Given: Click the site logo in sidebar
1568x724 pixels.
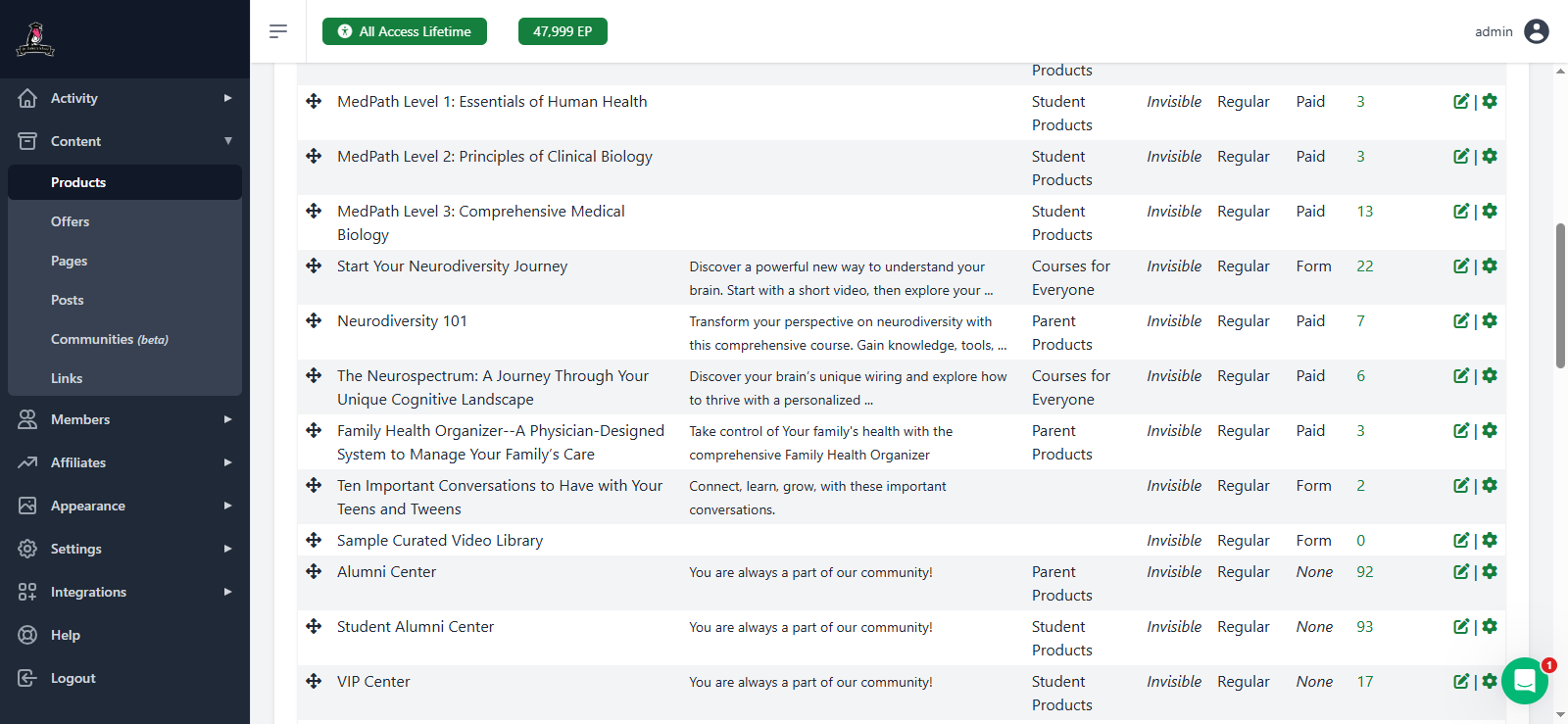Looking at the screenshot, I should point(35,39).
